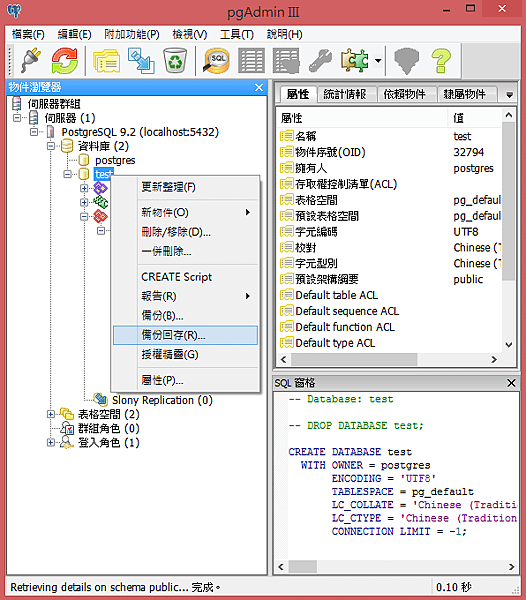Open the 檔案(F) menu
Viewport: 526px width, 600px height.
[x=28, y=34]
